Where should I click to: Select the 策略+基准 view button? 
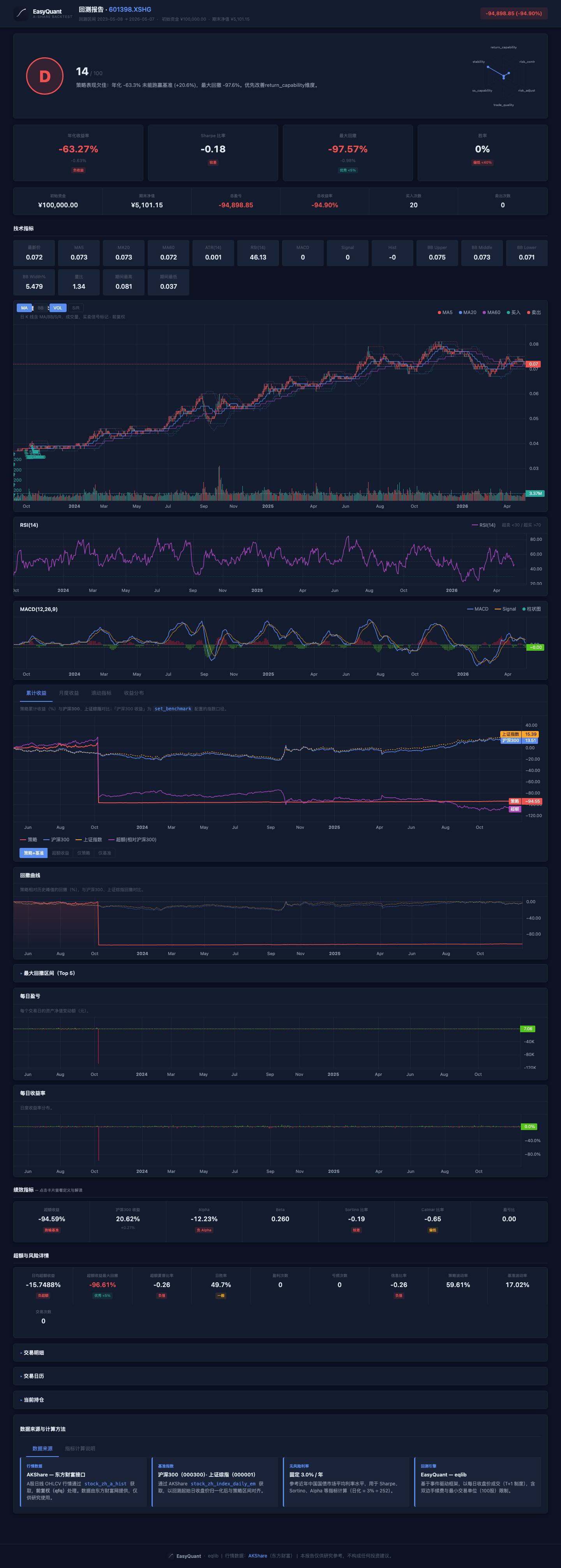(x=34, y=853)
